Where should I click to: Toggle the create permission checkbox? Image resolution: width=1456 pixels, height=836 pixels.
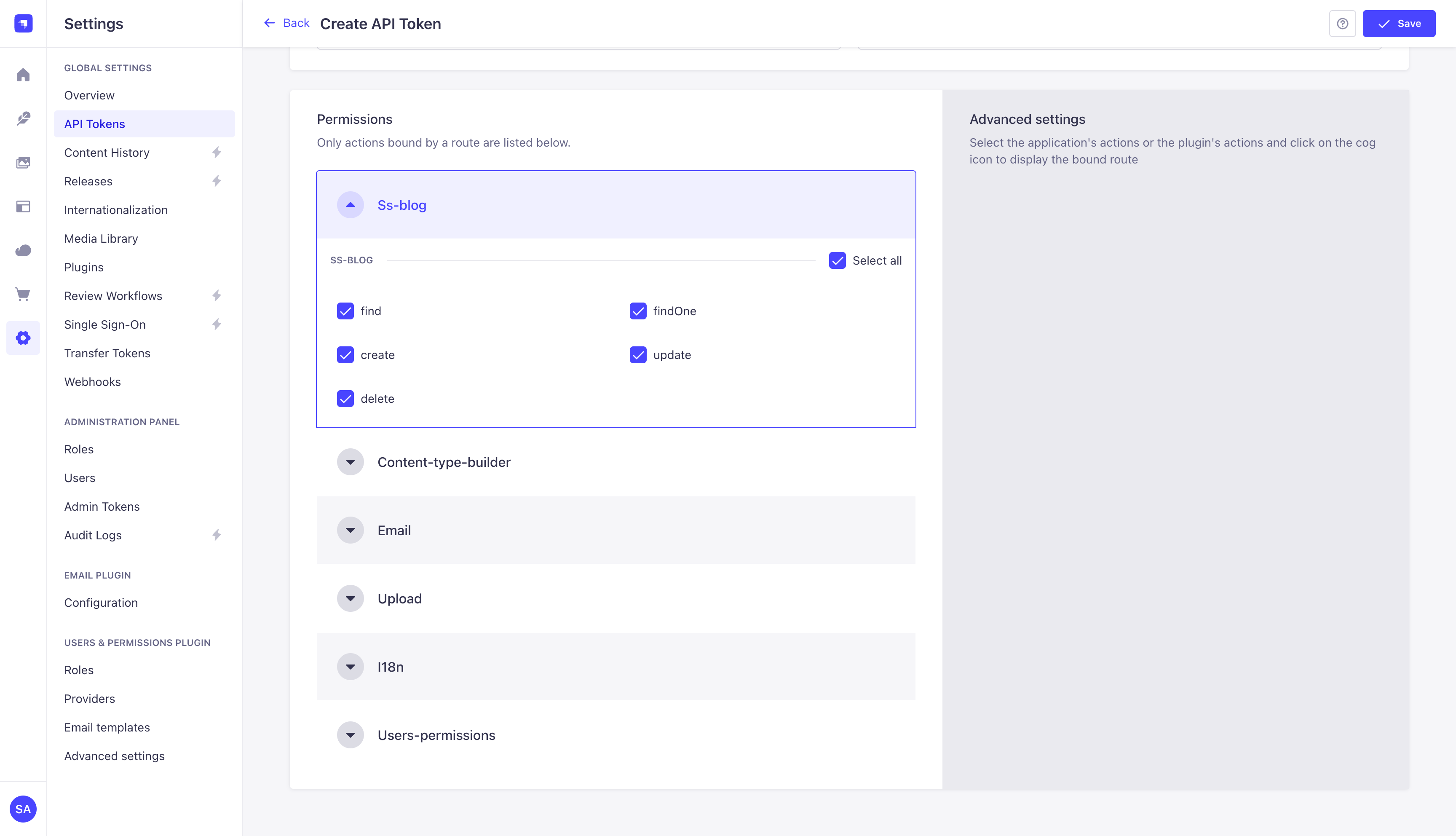345,355
